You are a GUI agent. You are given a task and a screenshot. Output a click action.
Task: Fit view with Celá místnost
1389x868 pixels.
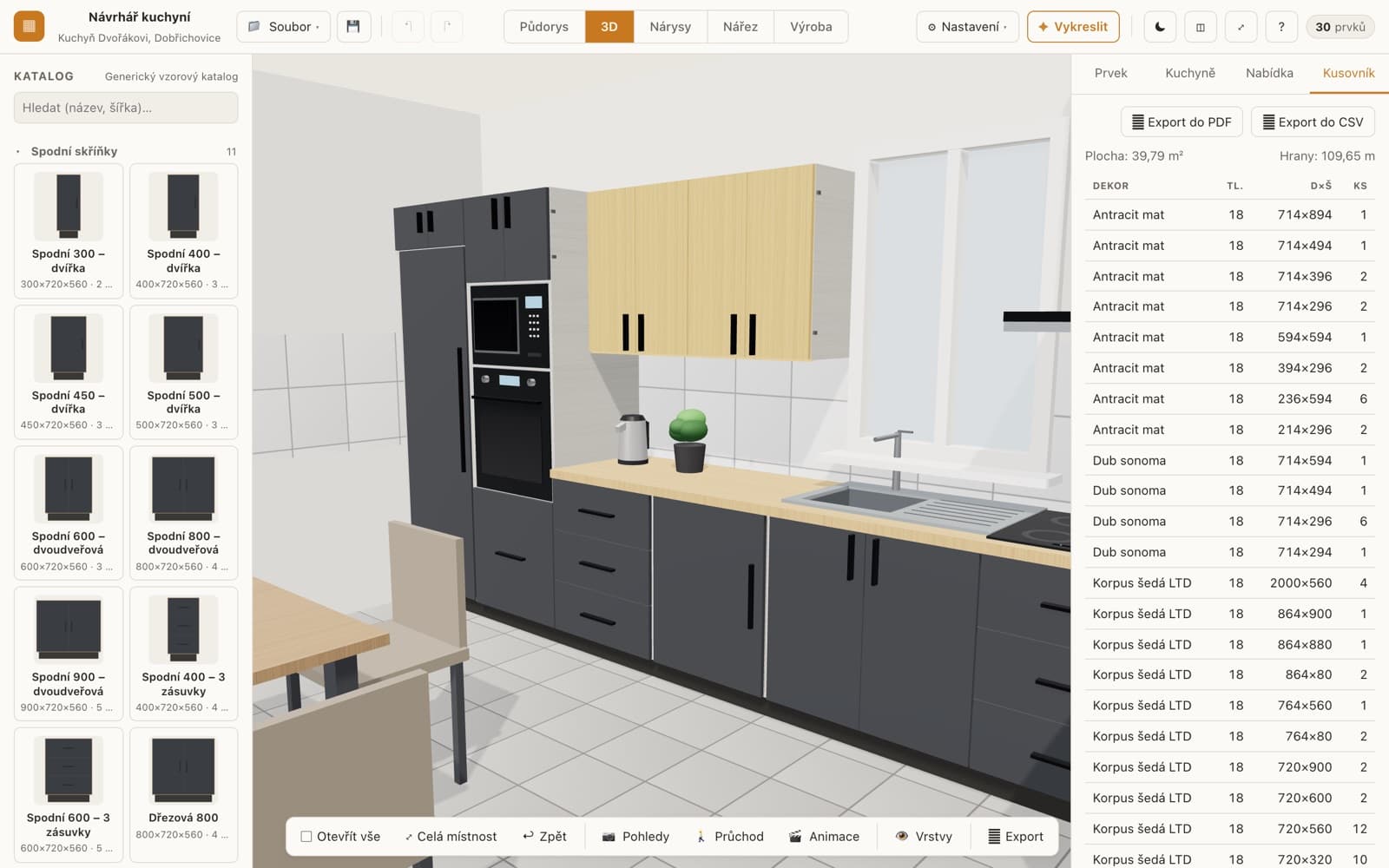(x=451, y=837)
